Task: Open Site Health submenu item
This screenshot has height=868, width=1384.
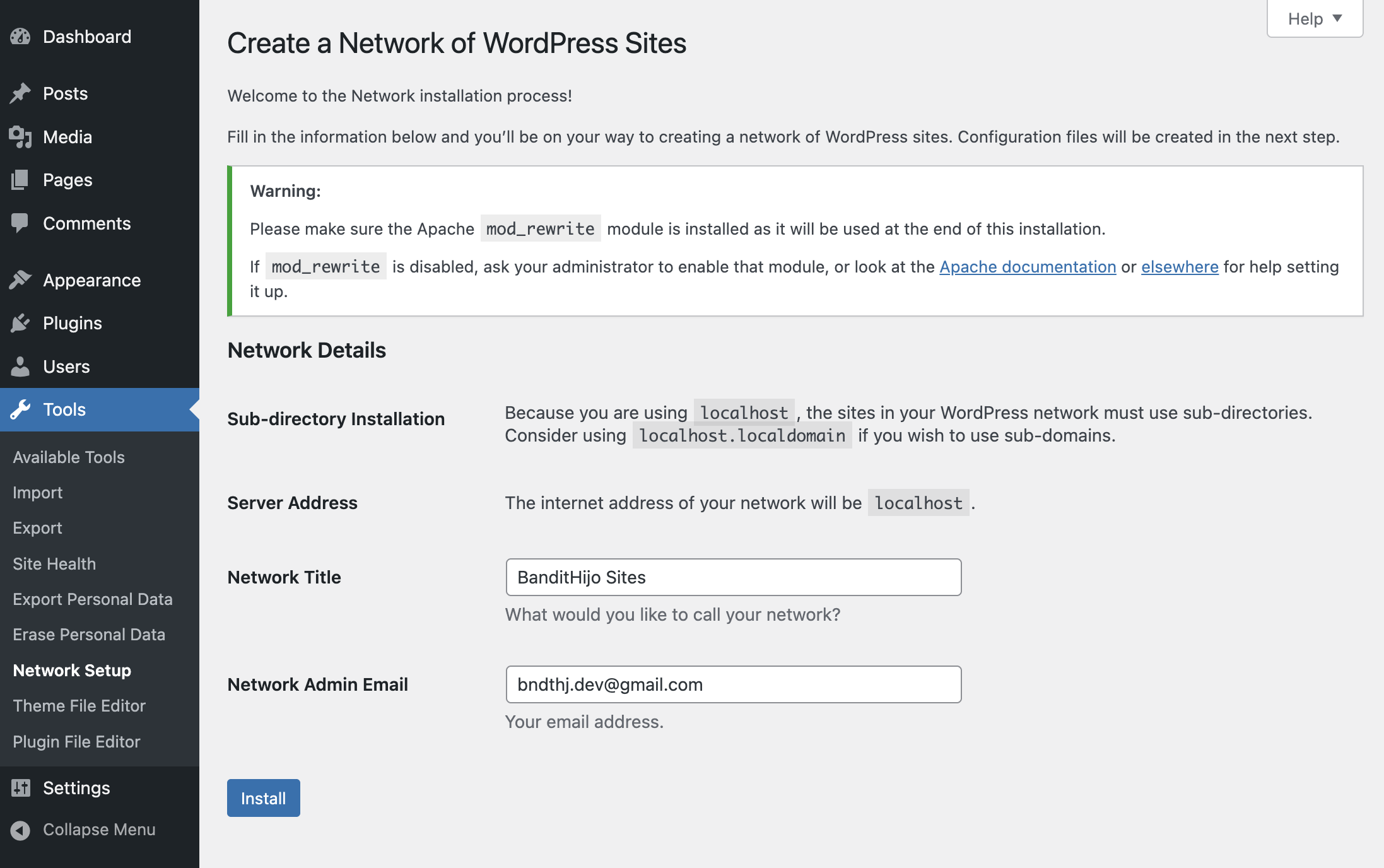Action: click(54, 564)
